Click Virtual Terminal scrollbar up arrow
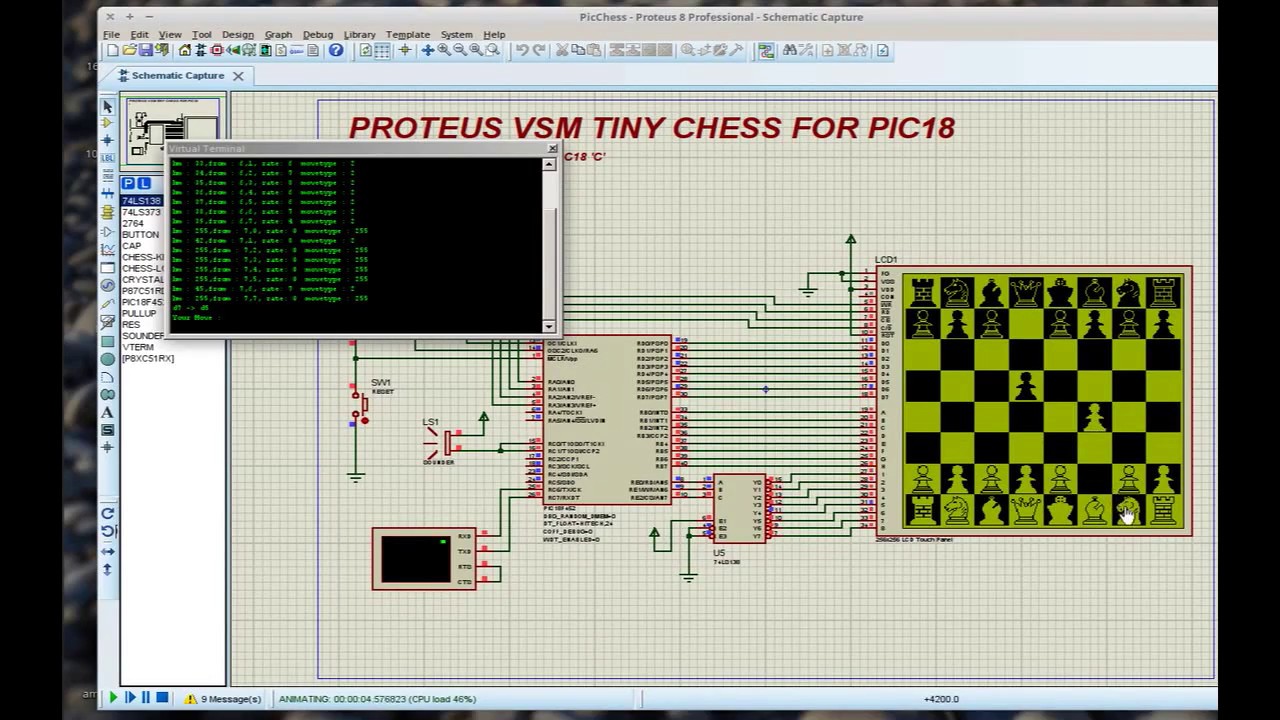Image resolution: width=1280 pixels, height=720 pixels. pos(549,164)
